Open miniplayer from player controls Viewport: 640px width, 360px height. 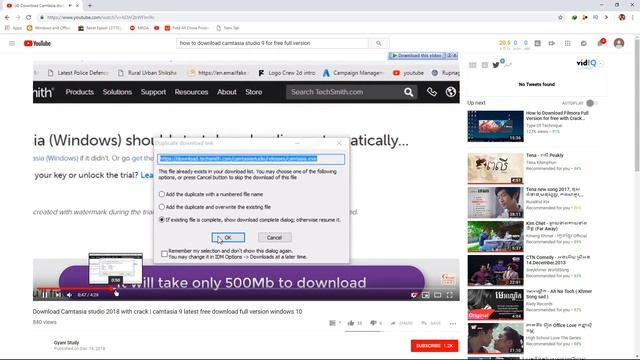[x=426, y=295]
